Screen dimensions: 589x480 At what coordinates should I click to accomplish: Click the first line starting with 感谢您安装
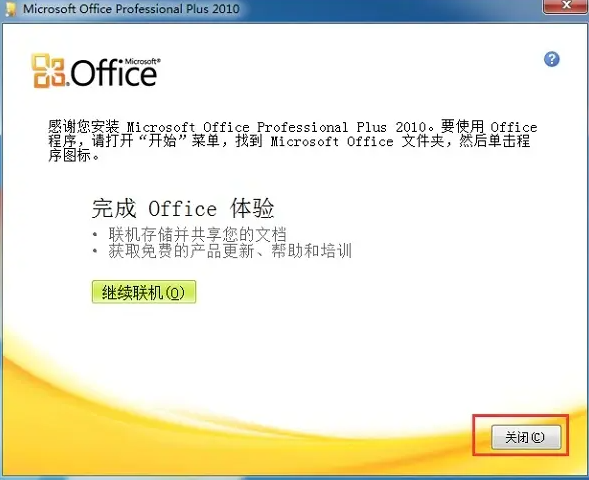(293, 127)
